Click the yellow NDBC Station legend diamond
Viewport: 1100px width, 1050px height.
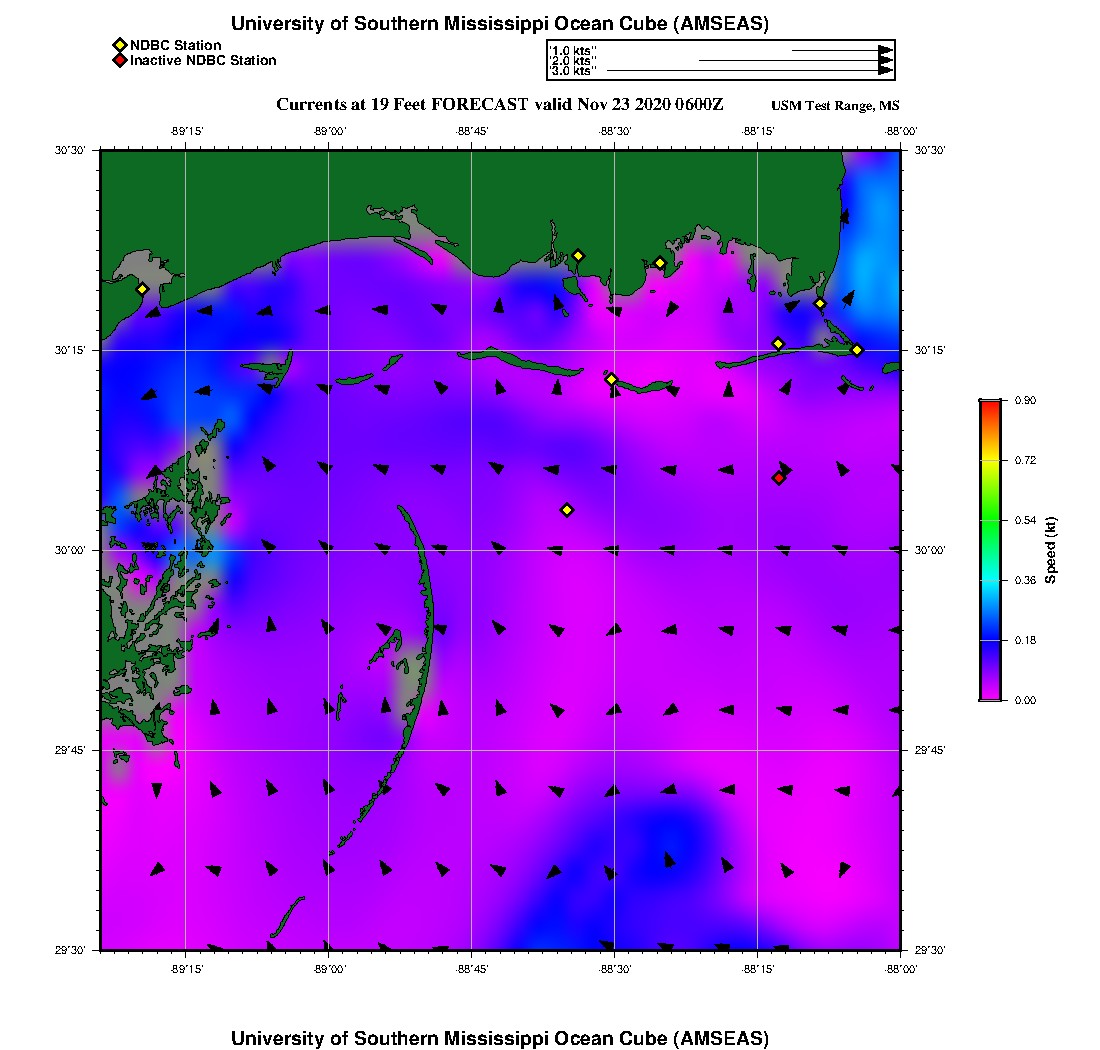[119, 45]
